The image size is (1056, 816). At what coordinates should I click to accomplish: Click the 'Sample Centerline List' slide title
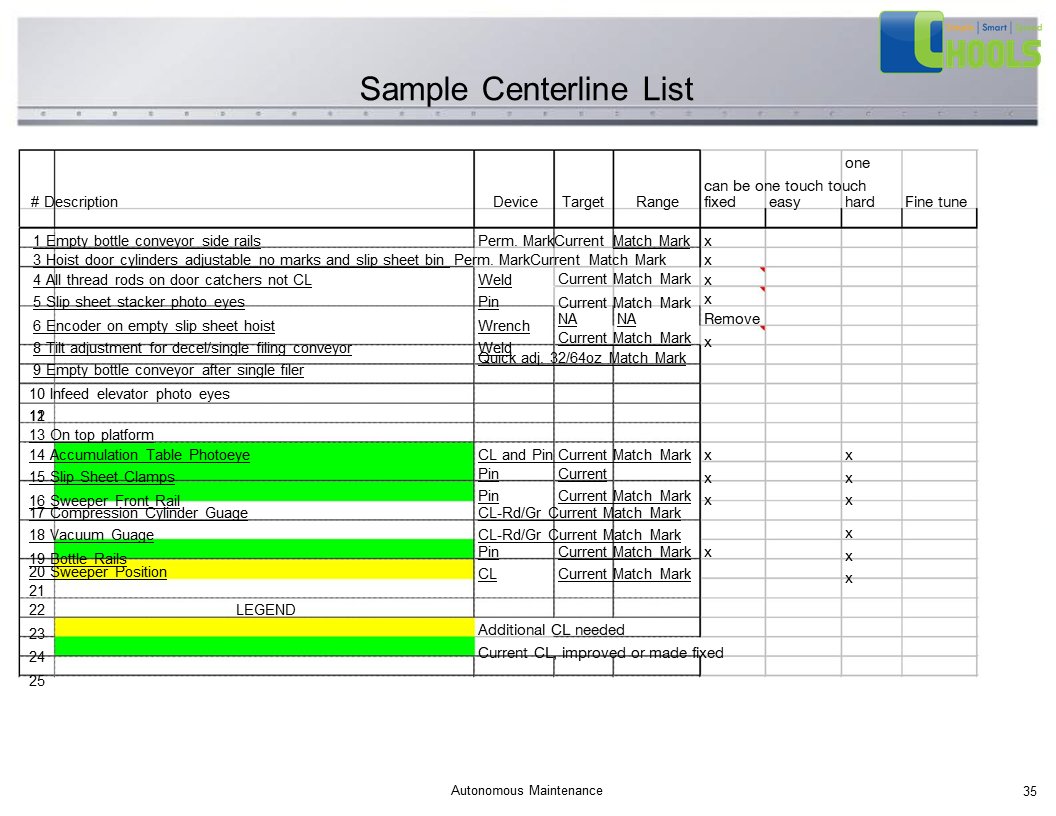click(526, 89)
